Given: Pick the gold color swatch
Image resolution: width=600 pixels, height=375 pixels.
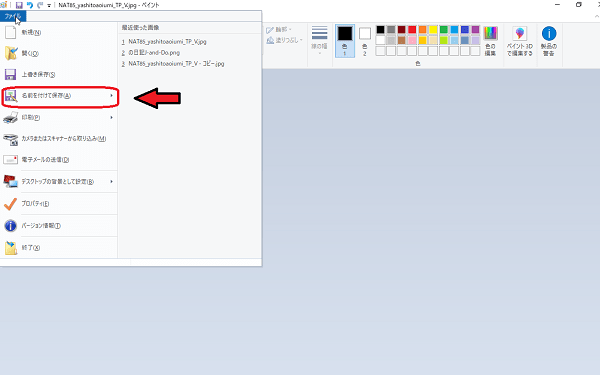Looking at the screenshot, I should tap(422, 40).
